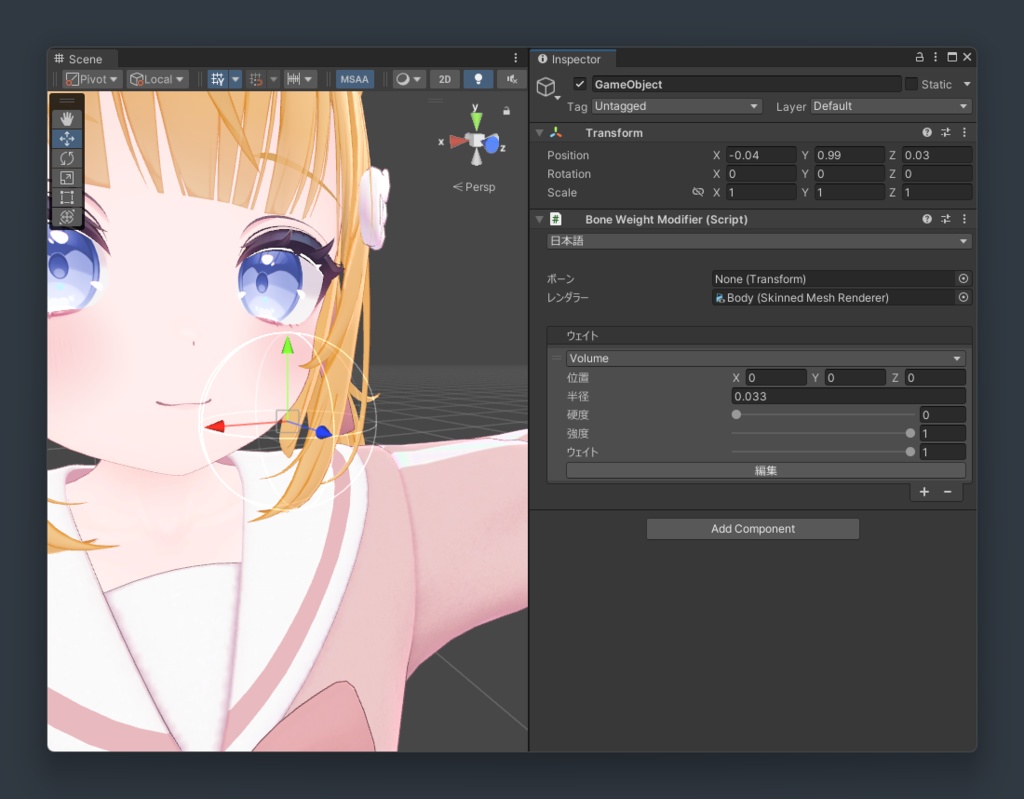1024x799 pixels.
Task: Toggle grid visibility in Scene toolbar
Action: [217, 79]
